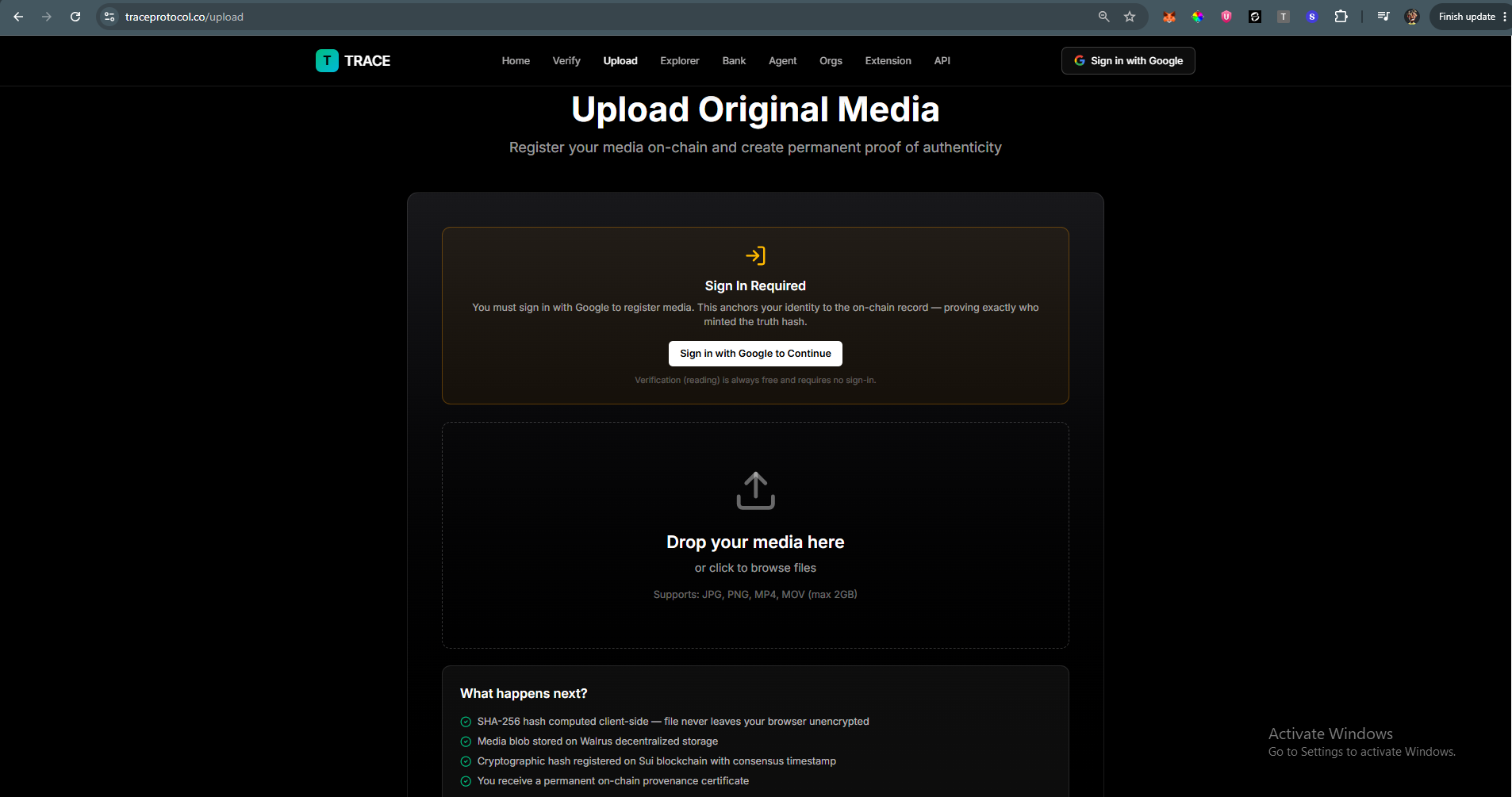Click the orange sign-in arrow icon
1512x797 pixels.
755,255
